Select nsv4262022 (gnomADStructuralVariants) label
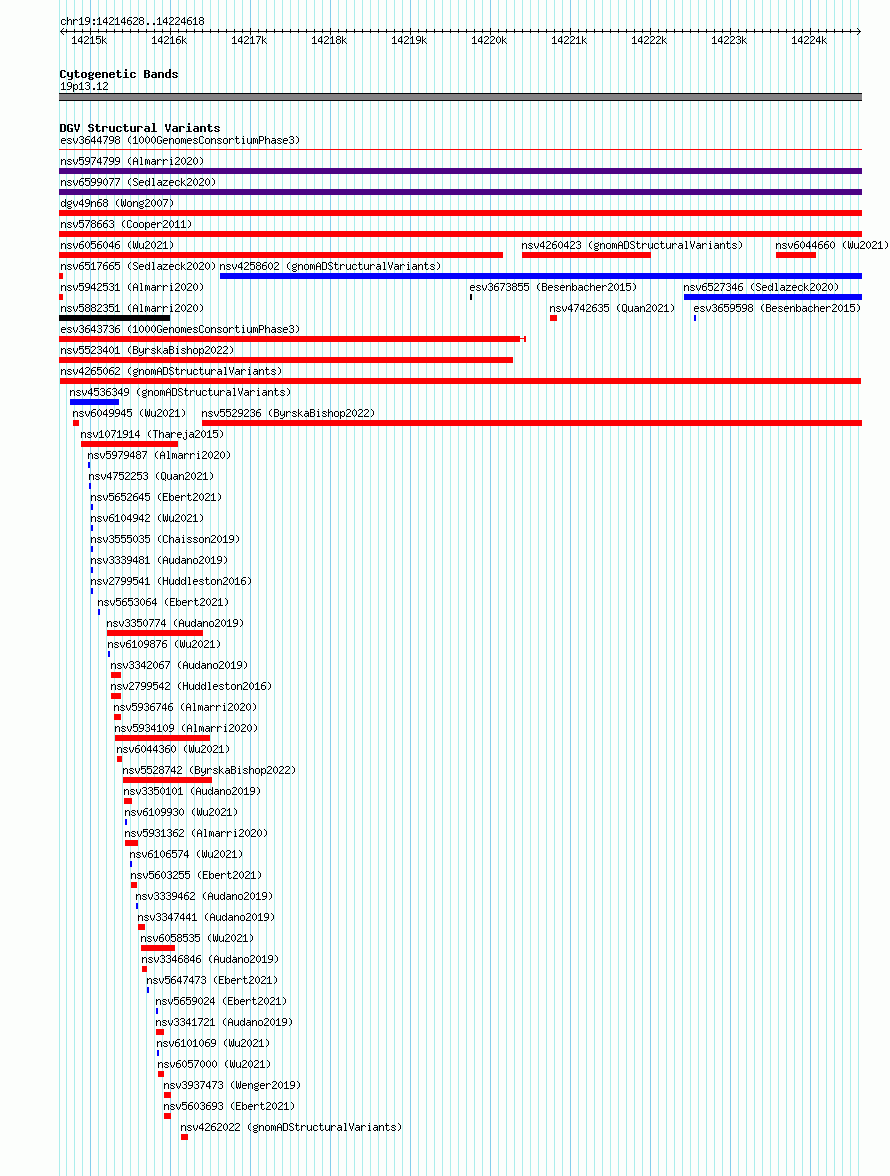 point(291,1127)
